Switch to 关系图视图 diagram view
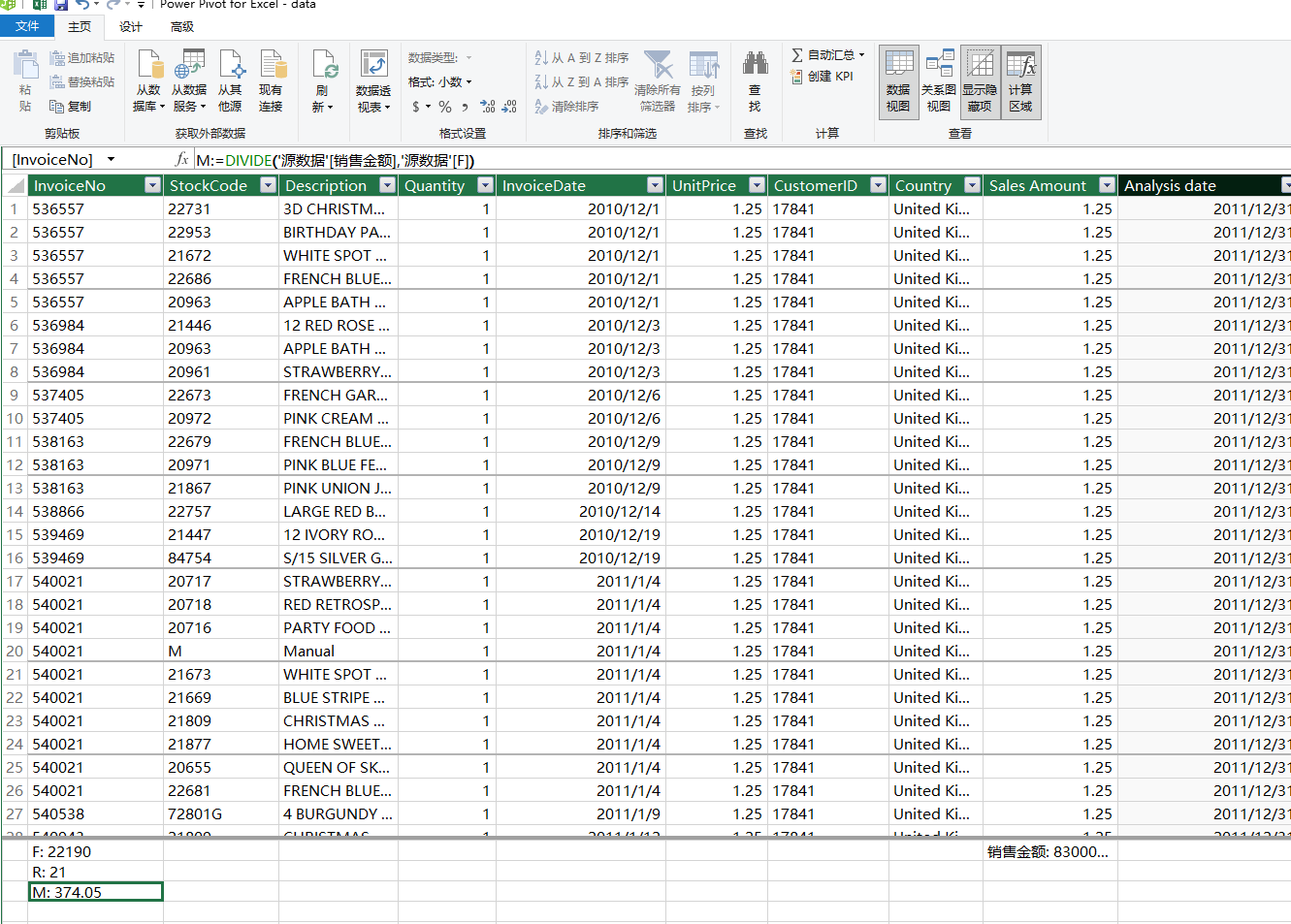This screenshot has width=1291, height=924. click(x=939, y=82)
